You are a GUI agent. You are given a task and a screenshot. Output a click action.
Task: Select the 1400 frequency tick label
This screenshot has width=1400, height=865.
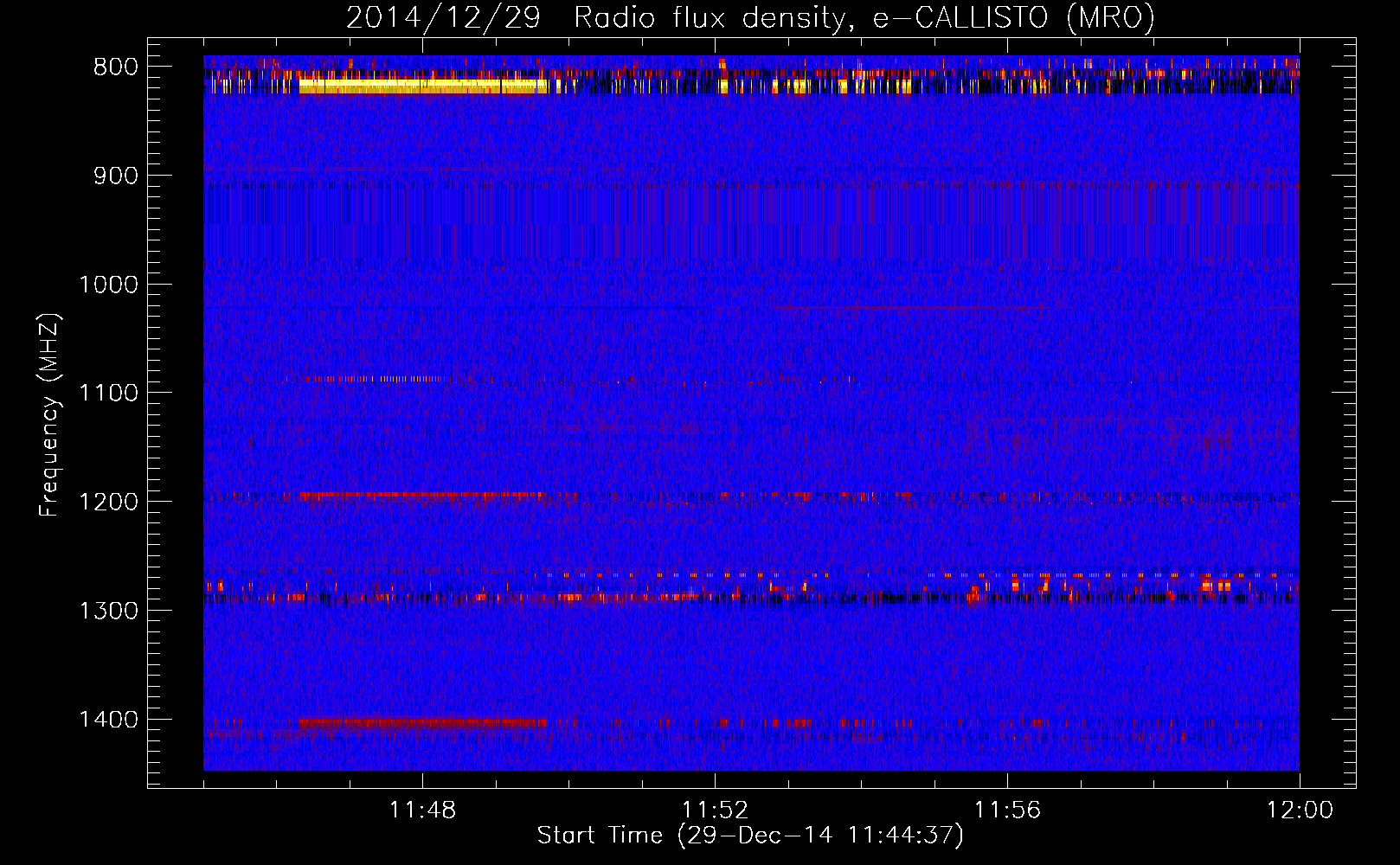108,720
